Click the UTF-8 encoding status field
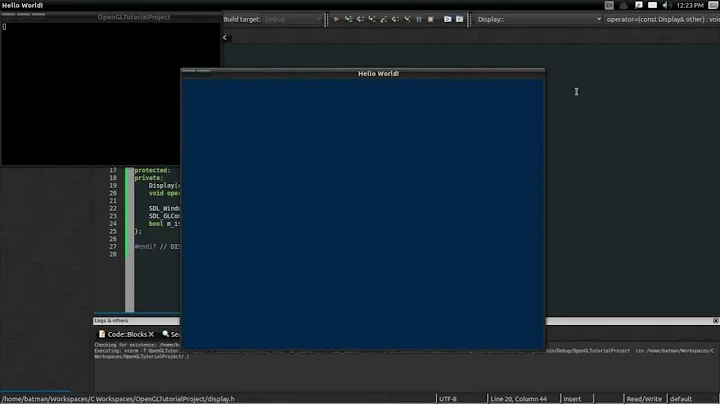Image resolution: width=720 pixels, height=404 pixels. (448, 399)
